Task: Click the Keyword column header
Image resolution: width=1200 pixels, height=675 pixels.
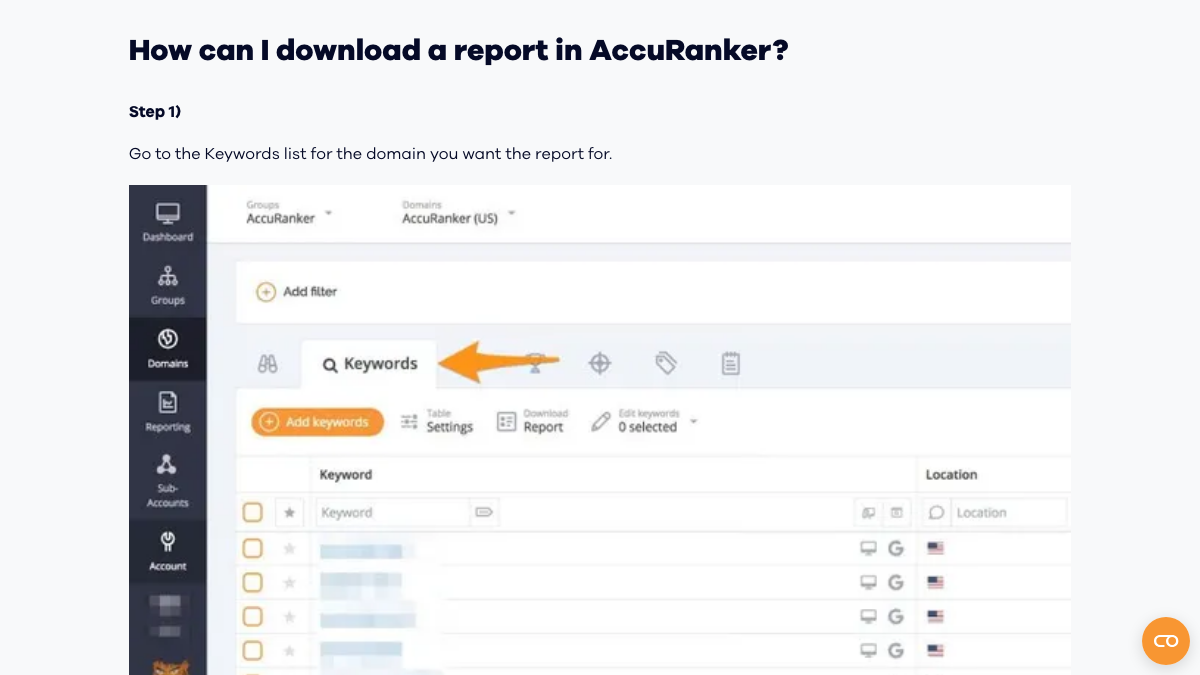Action: coord(346,475)
